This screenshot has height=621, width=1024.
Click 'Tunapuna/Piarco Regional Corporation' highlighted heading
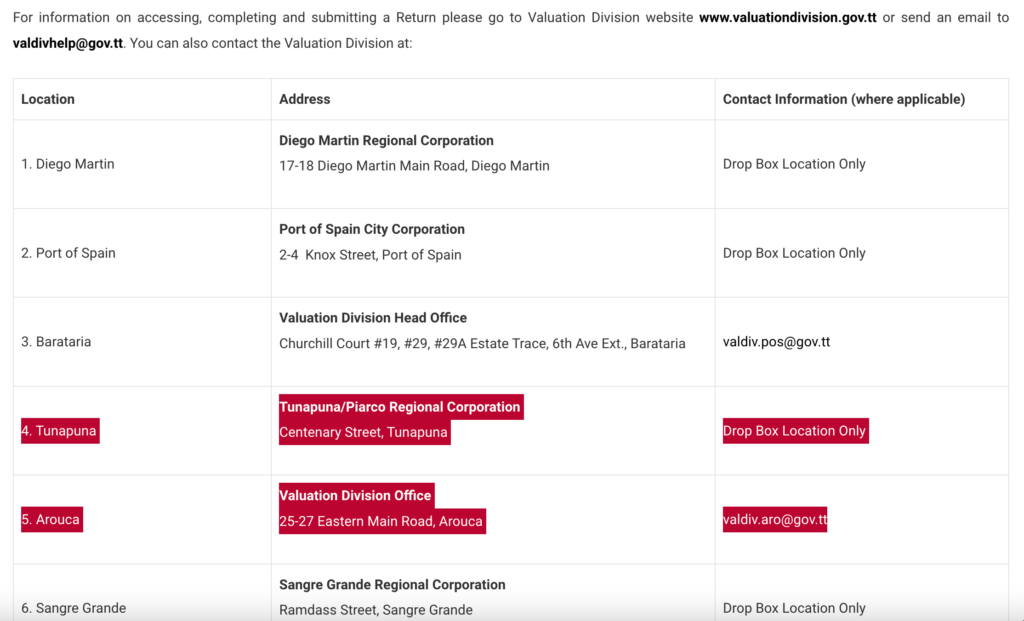tap(400, 407)
